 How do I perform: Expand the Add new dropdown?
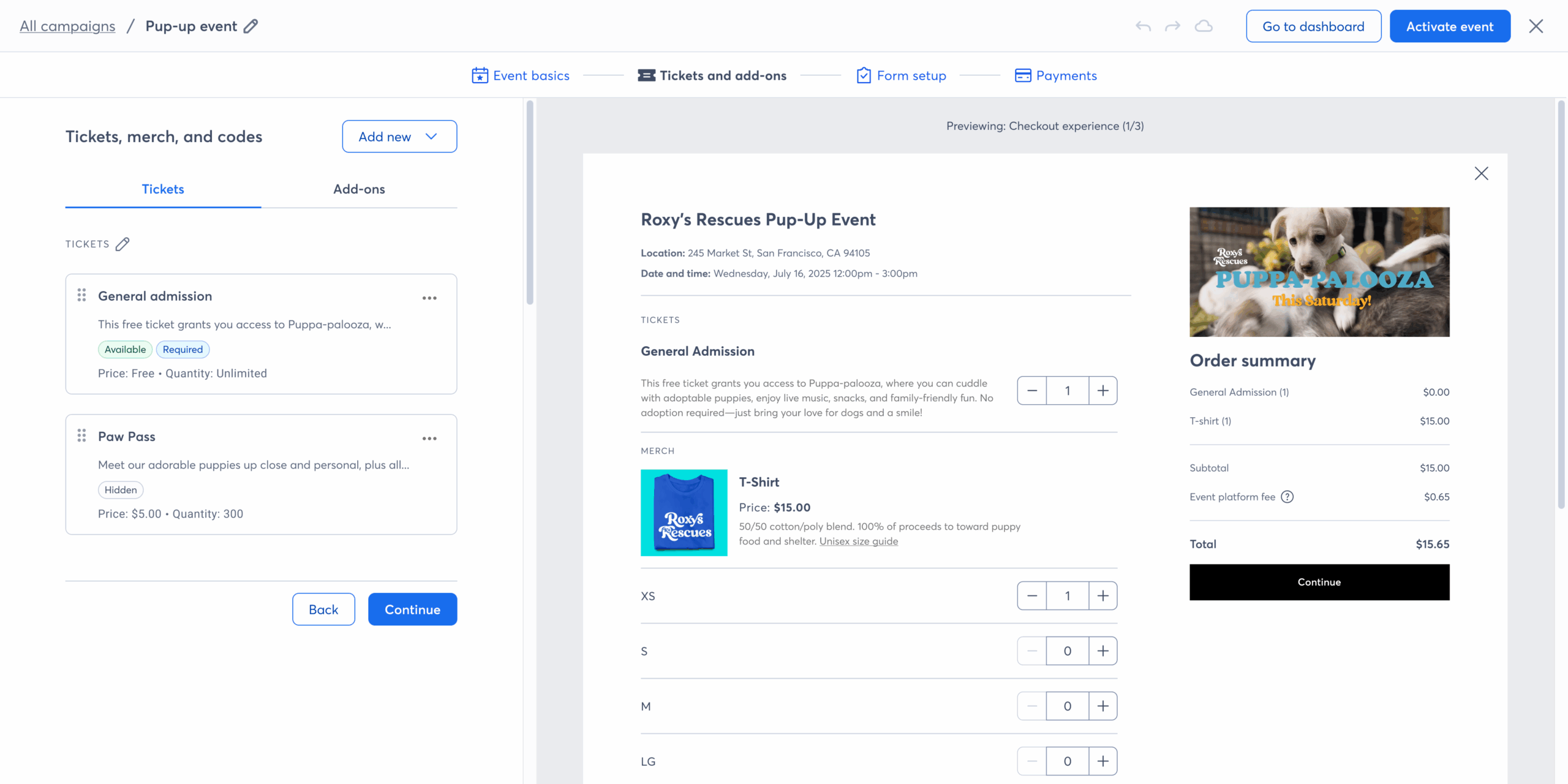click(x=399, y=137)
